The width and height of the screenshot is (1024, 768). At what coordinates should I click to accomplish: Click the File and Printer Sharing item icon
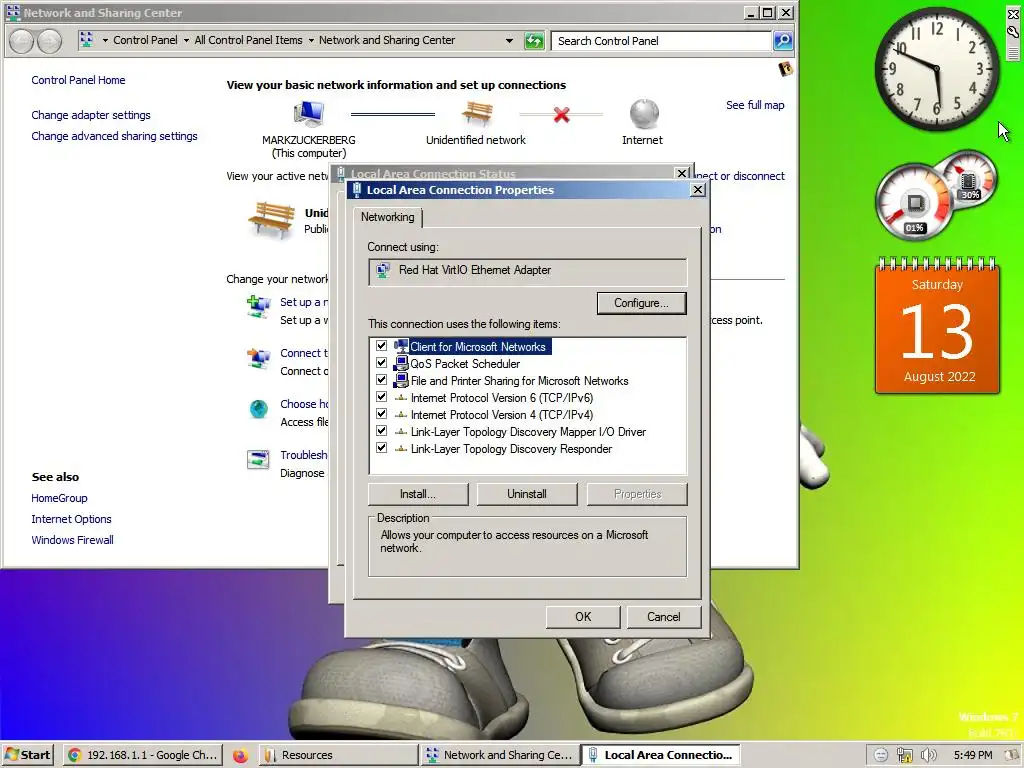401,381
